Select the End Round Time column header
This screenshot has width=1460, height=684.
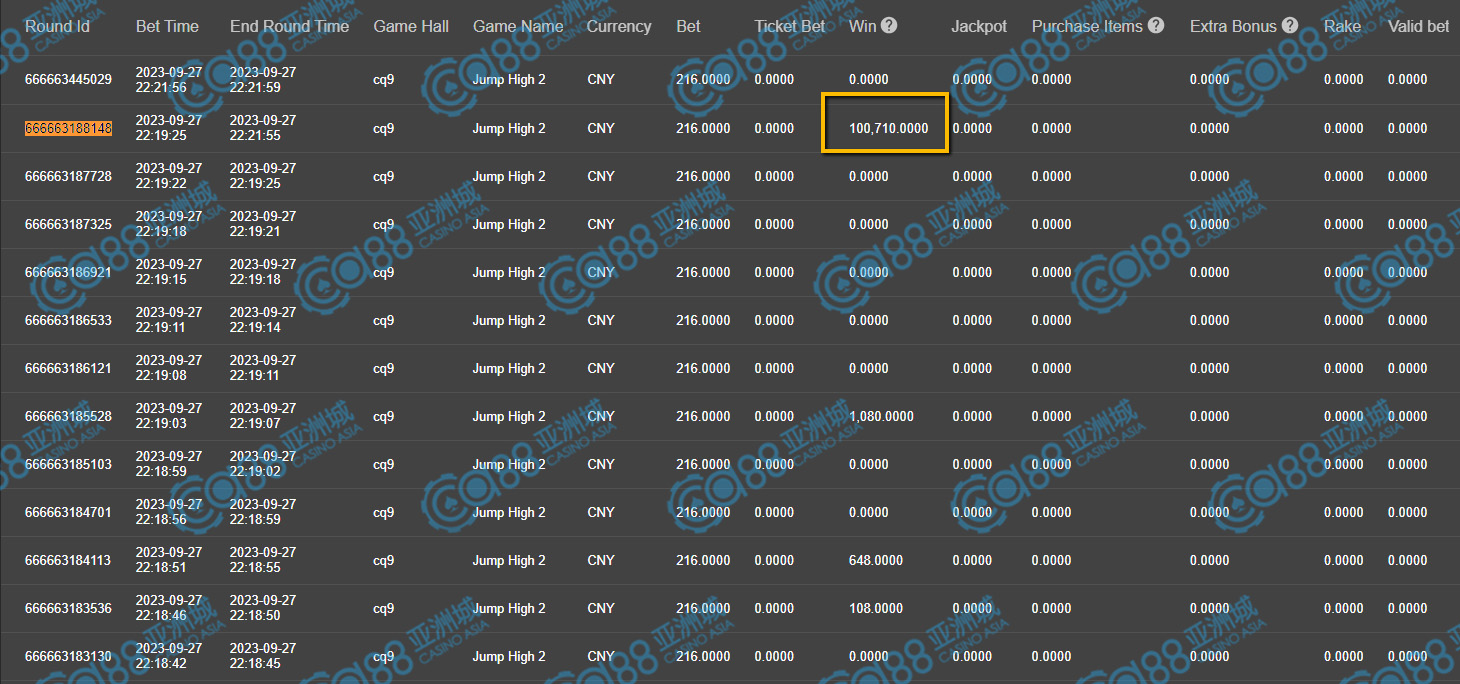point(289,27)
